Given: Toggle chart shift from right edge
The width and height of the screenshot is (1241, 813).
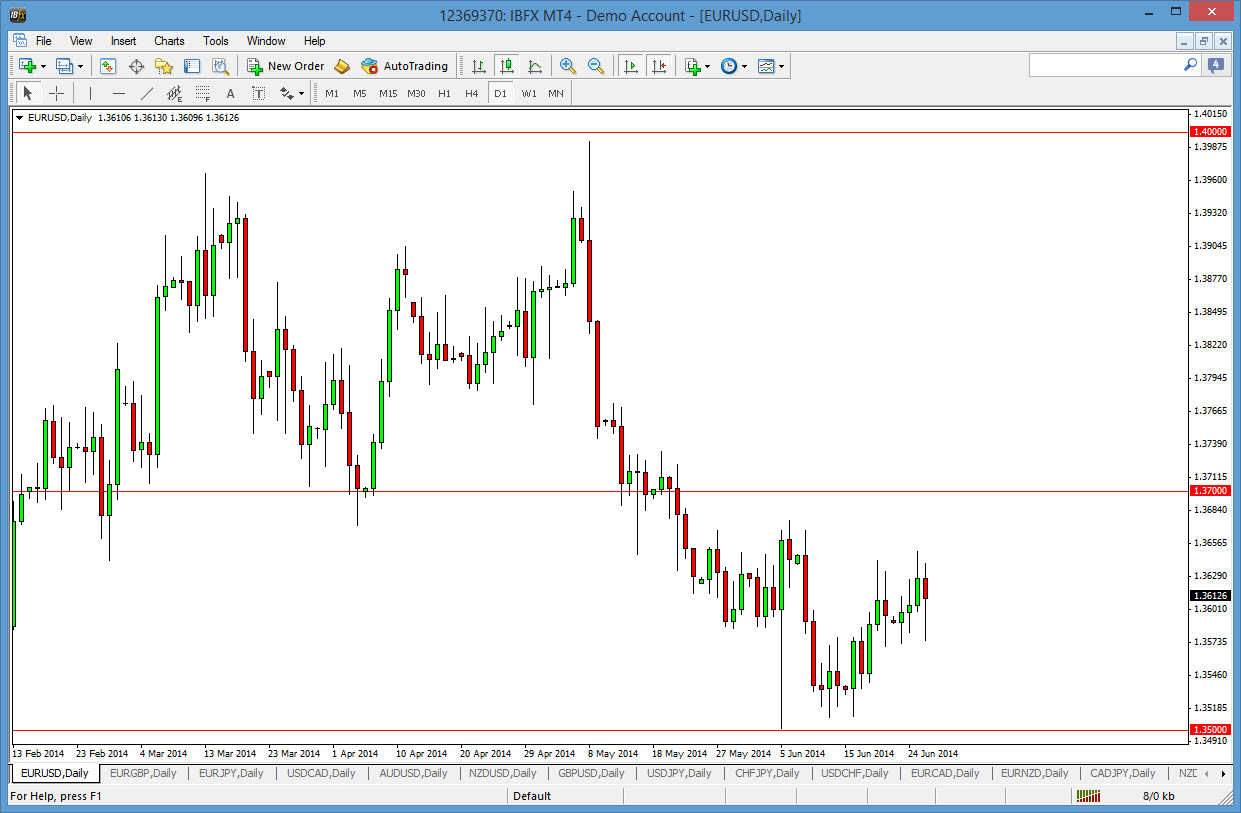Looking at the screenshot, I should (x=659, y=66).
